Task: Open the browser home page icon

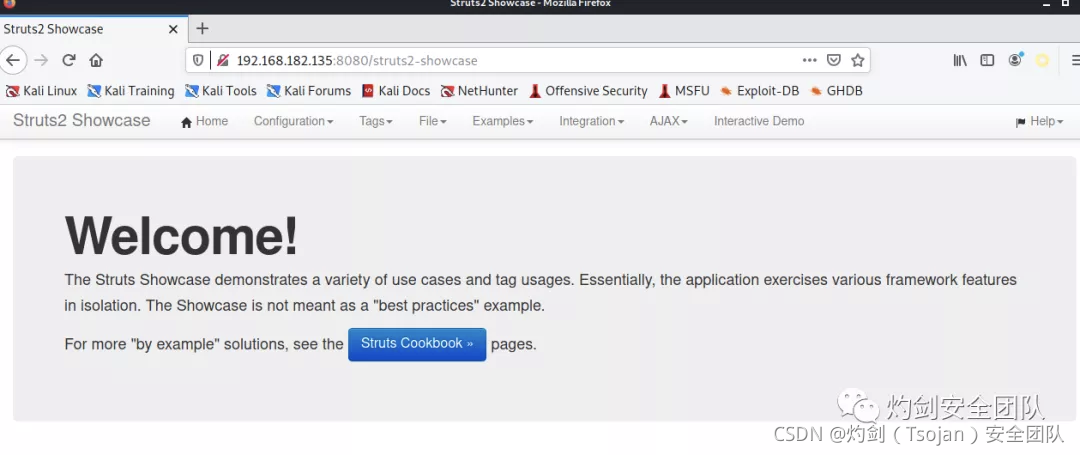Action: (96, 61)
